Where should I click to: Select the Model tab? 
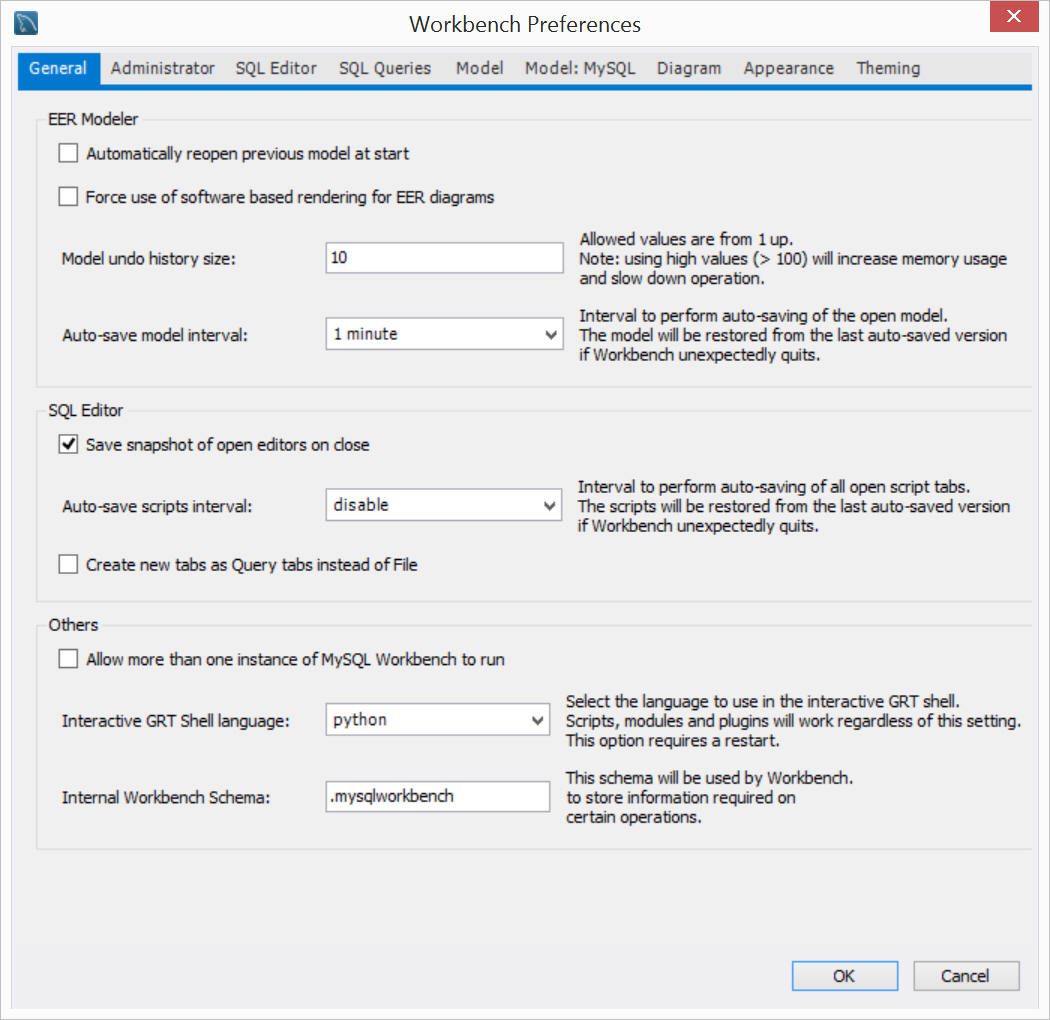[x=479, y=68]
